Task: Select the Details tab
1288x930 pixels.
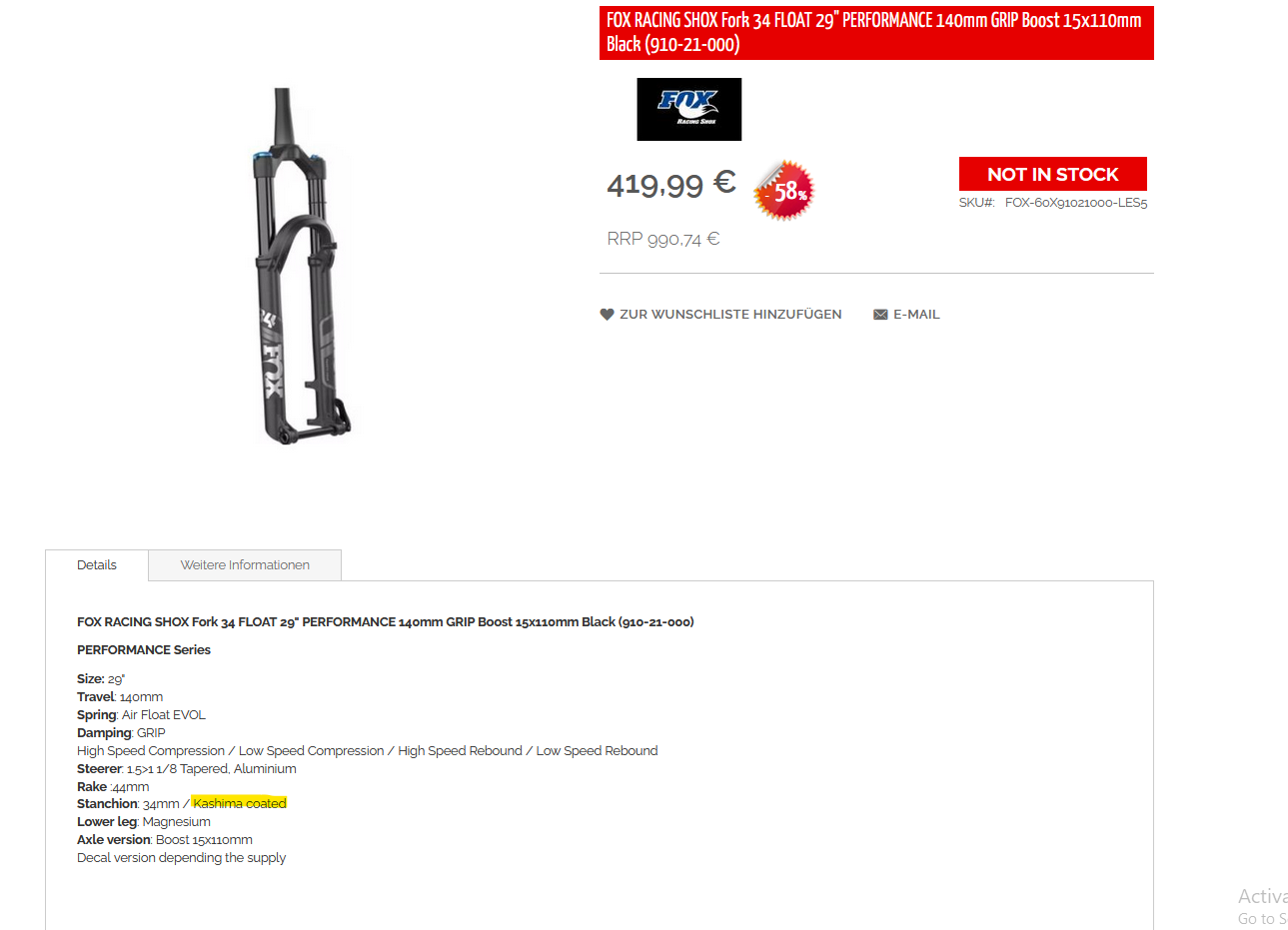Action: 97,565
